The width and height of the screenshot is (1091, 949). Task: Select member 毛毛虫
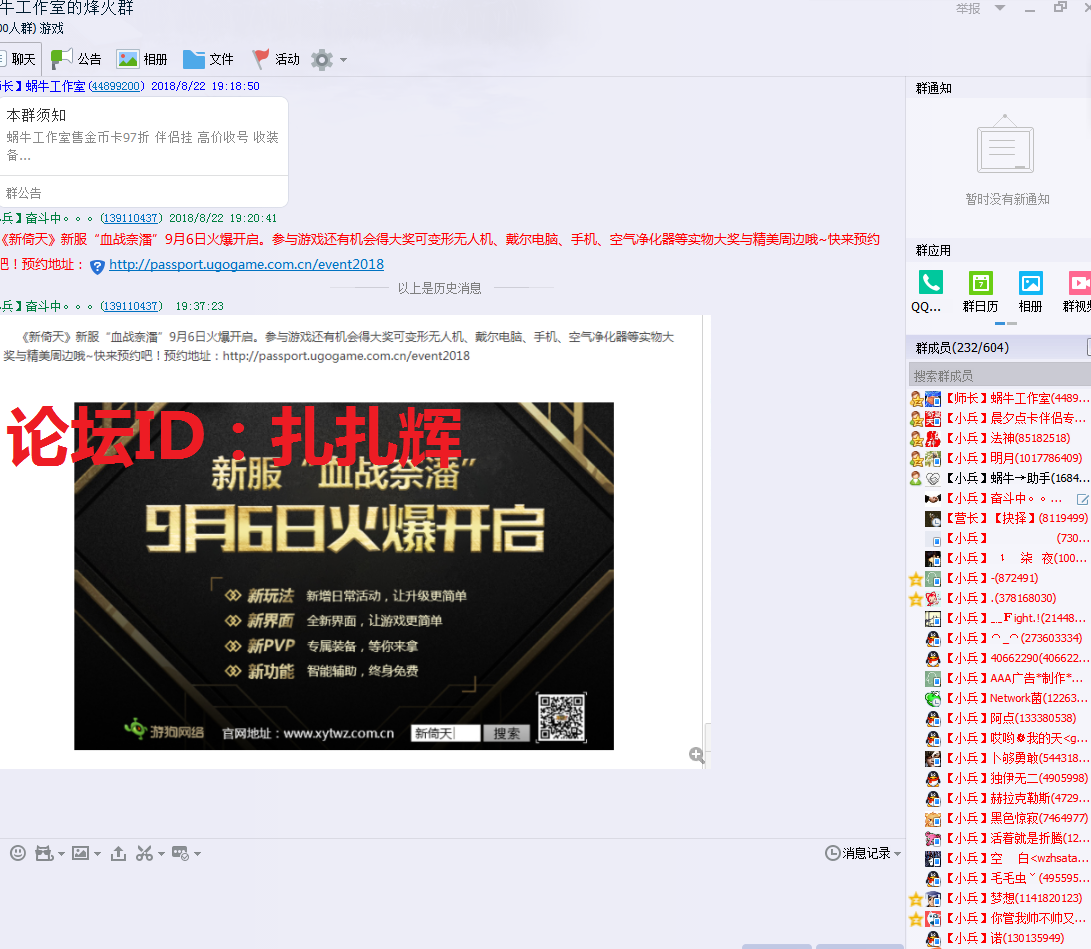coord(999,879)
